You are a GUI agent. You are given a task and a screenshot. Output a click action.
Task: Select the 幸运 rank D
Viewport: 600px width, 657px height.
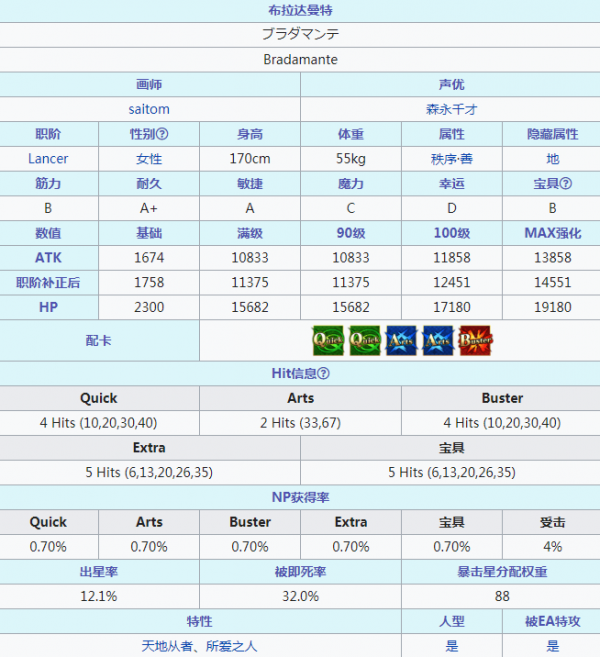click(x=452, y=208)
